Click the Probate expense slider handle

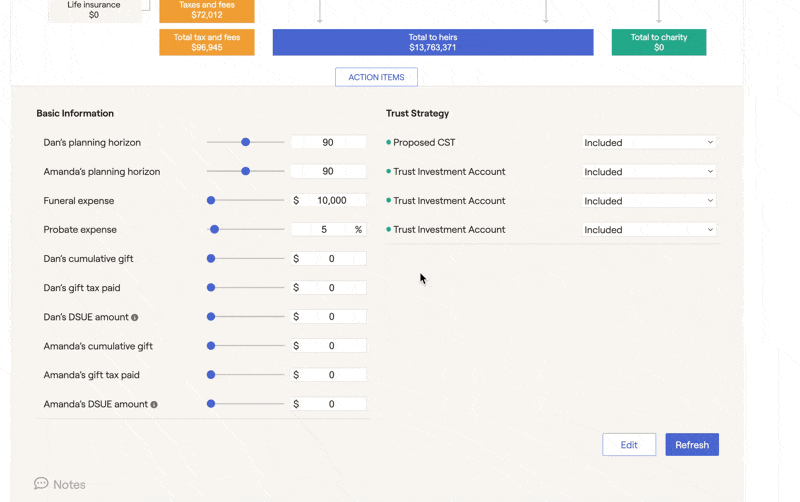click(x=215, y=230)
